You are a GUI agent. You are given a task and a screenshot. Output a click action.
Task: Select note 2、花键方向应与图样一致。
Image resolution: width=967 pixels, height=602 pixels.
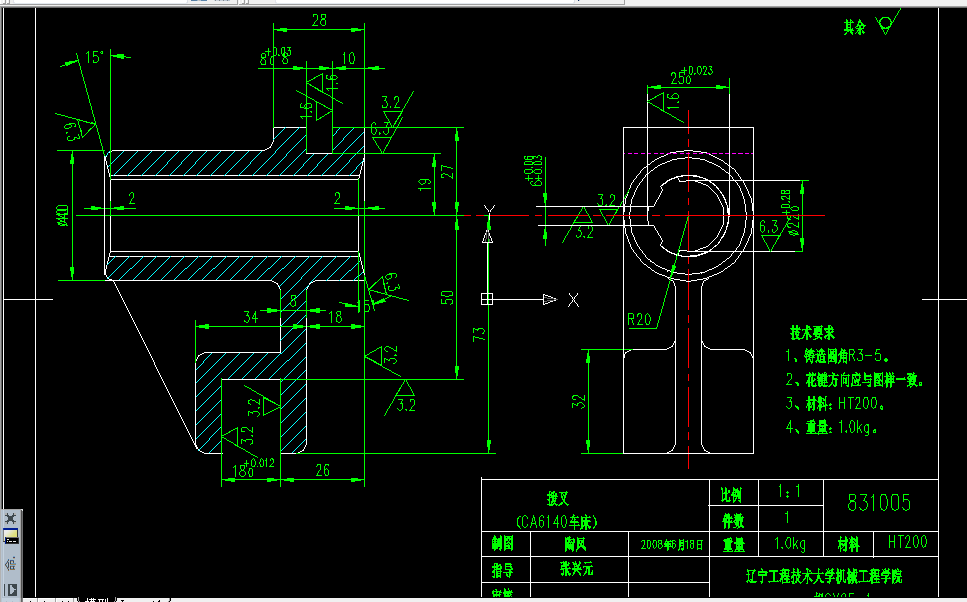pyautogui.click(x=855, y=380)
